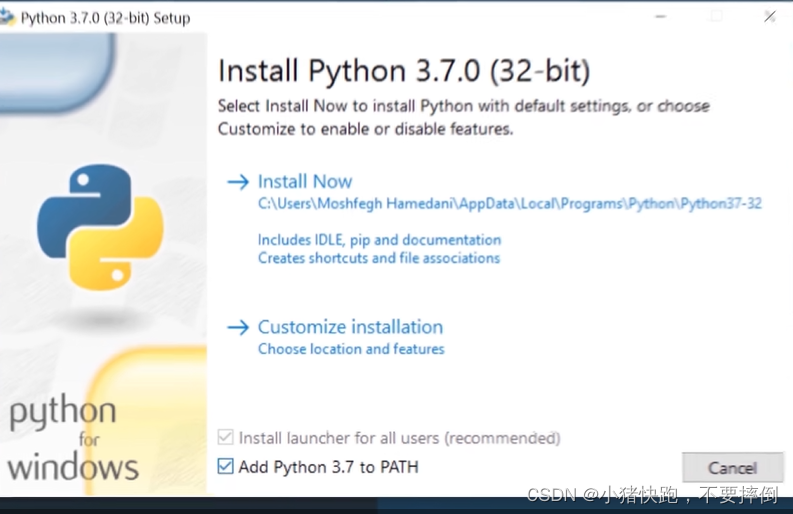
Task: Minimize the Python Setup window
Action: coord(660,17)
